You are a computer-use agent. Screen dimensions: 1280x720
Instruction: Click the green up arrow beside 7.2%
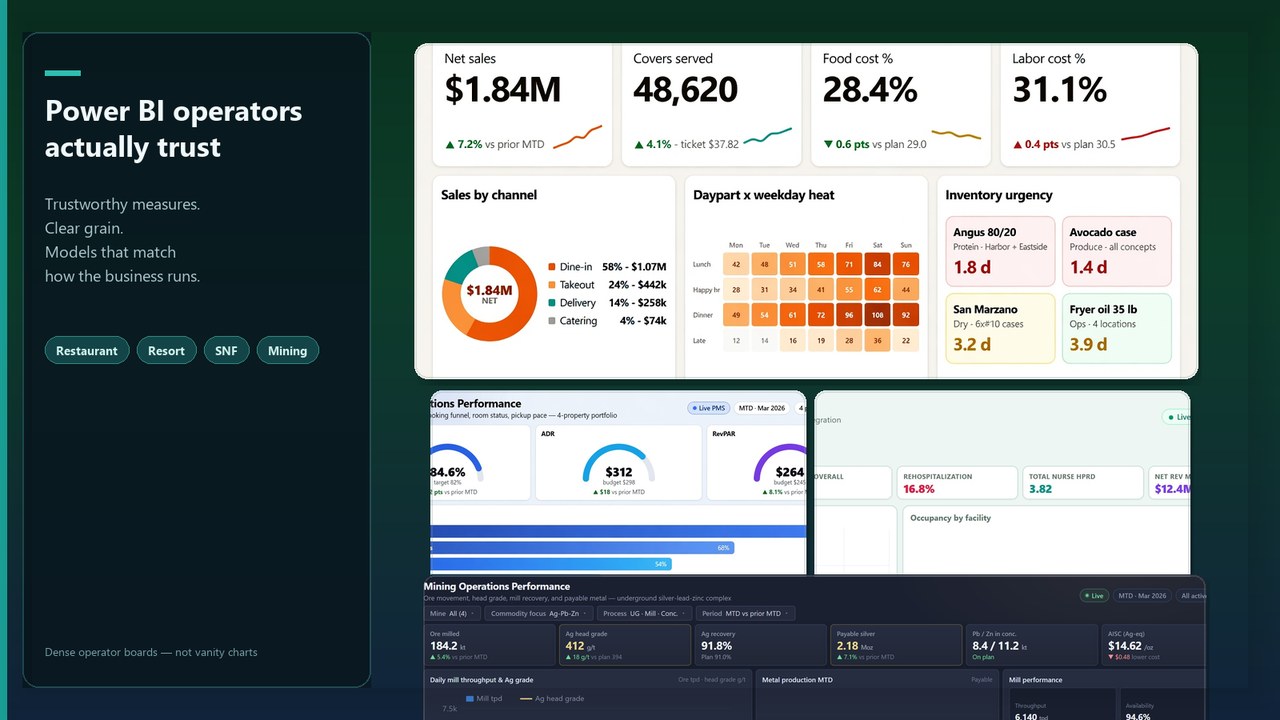click(x=450, y=145)
